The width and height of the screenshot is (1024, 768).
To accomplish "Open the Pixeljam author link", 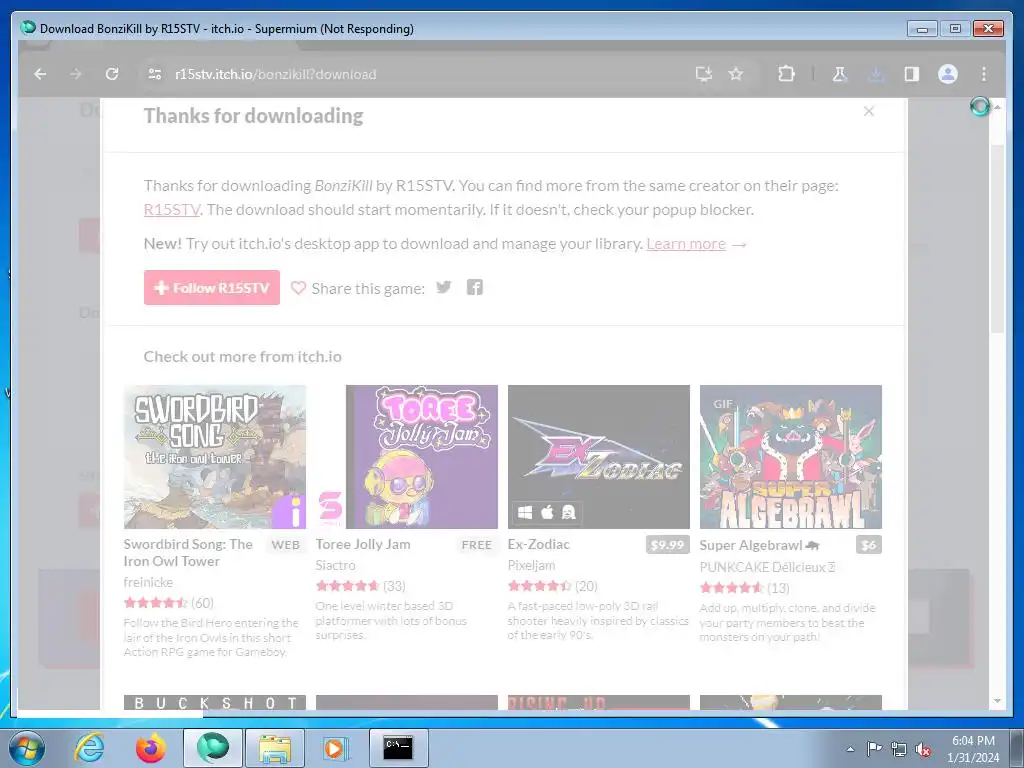I will [x=532, y=565].
